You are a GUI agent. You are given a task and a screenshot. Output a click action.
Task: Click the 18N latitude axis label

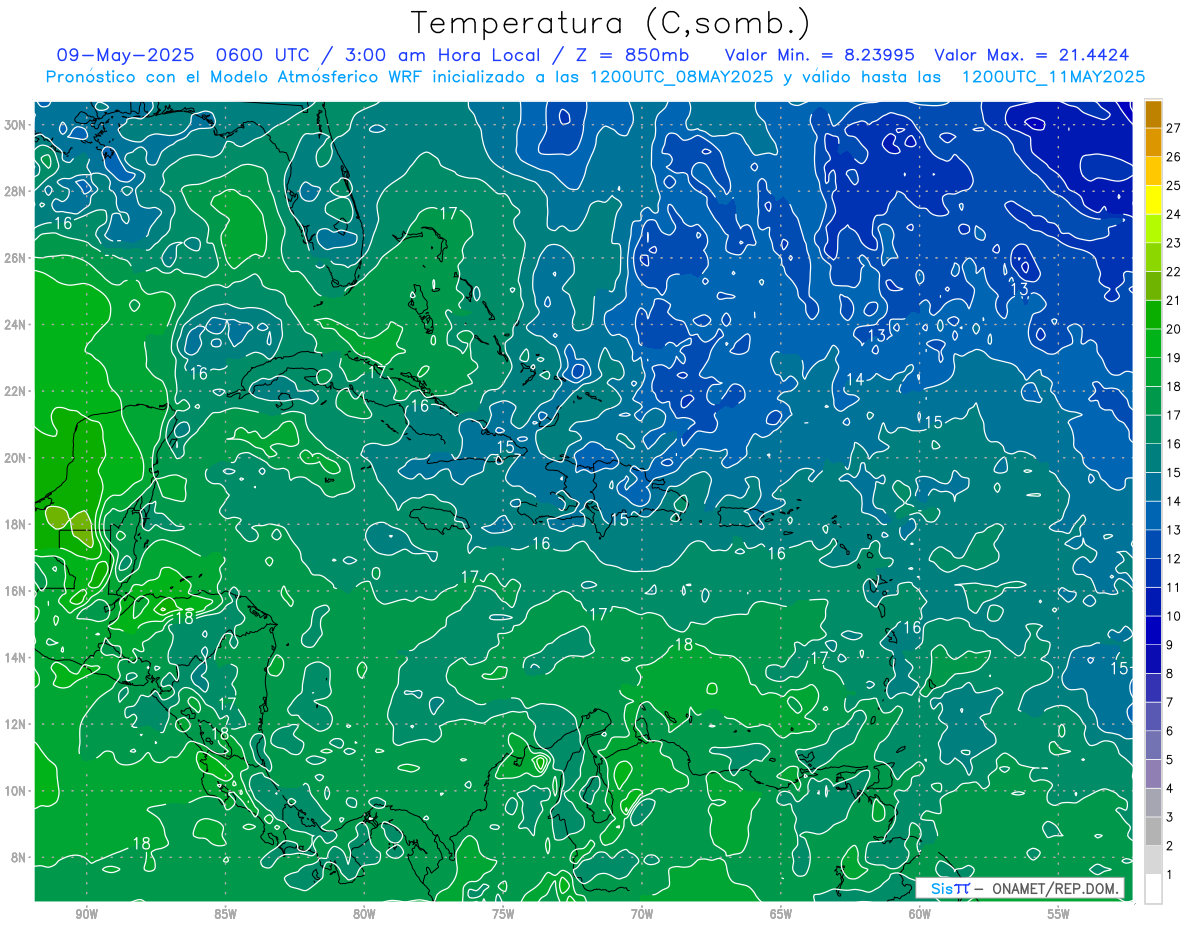click(x=15, y=524)
